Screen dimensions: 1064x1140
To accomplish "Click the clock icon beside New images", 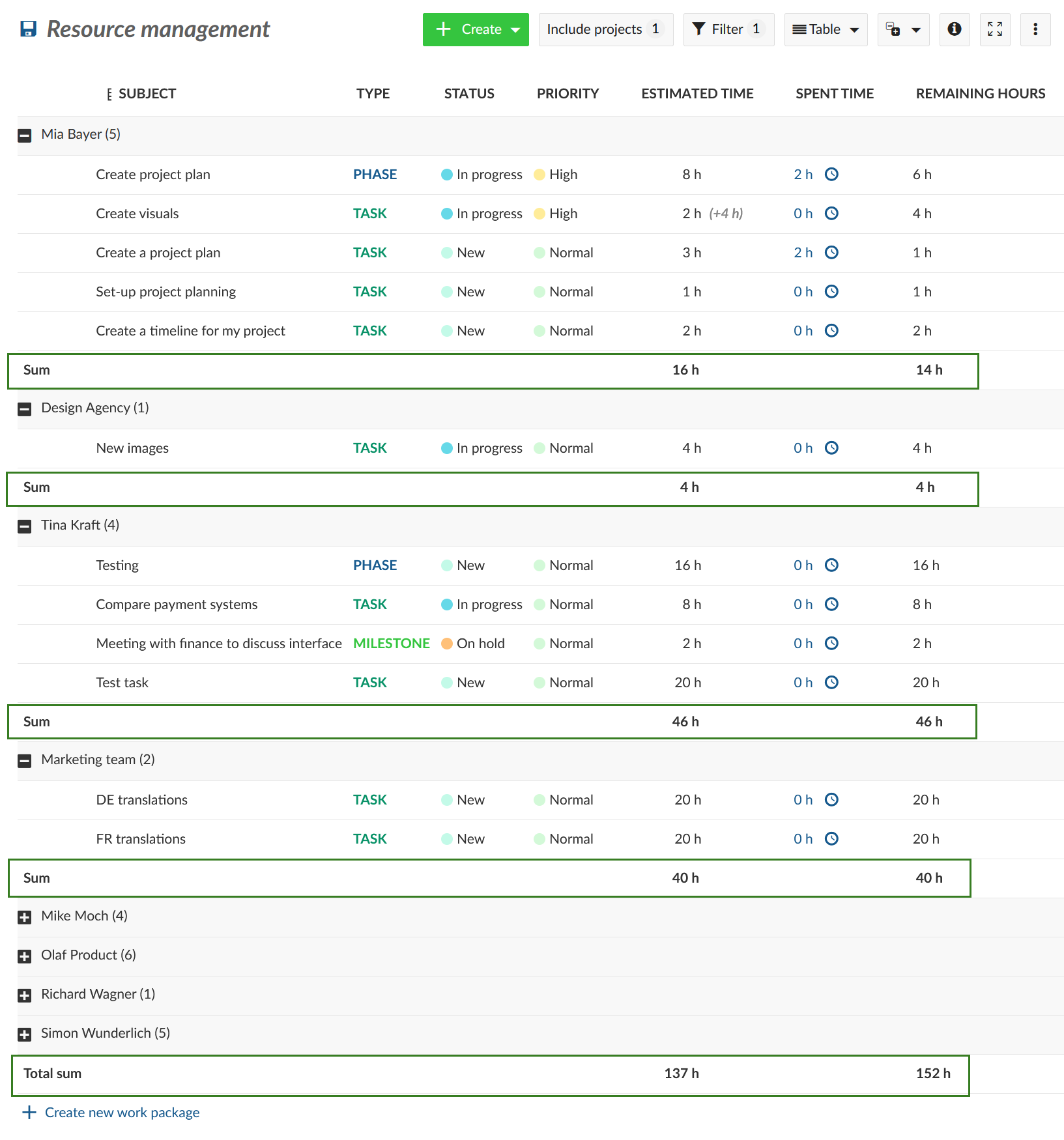I will (831, 448).
